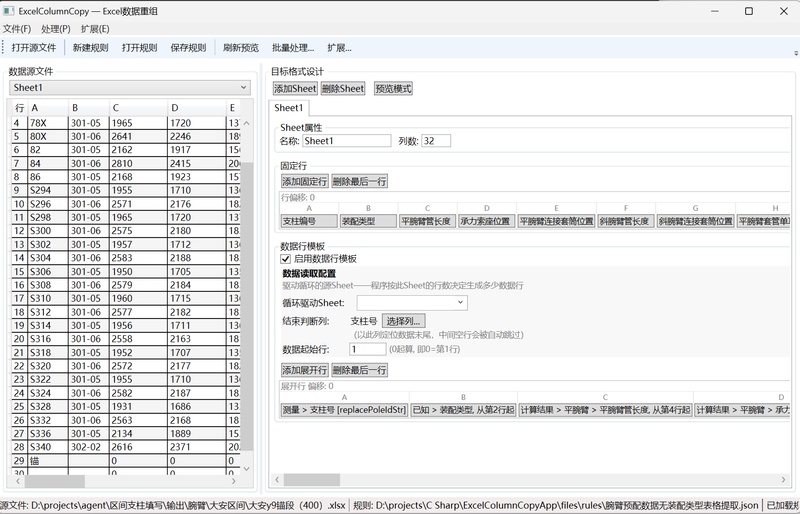
Task: Open the Sheet1 data source dropdown
Action: coord(130,87)
